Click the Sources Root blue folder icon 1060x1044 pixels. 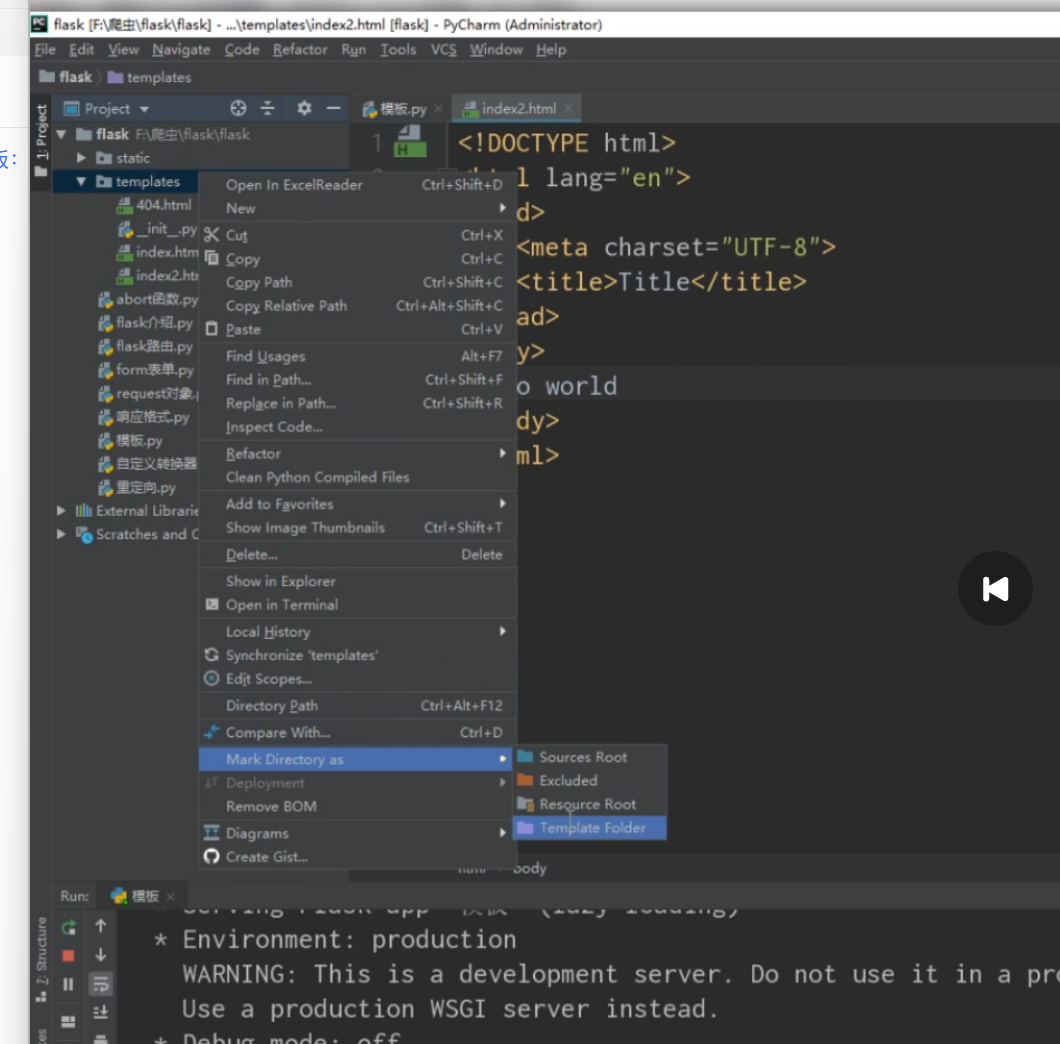[525, 757]
